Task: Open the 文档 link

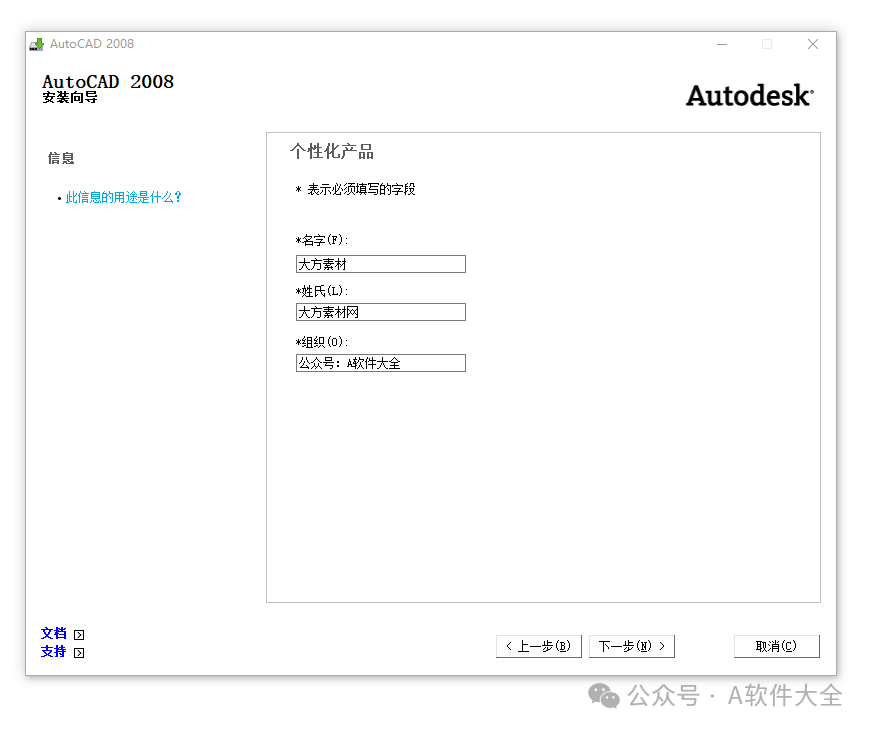Action: [53, 633]
